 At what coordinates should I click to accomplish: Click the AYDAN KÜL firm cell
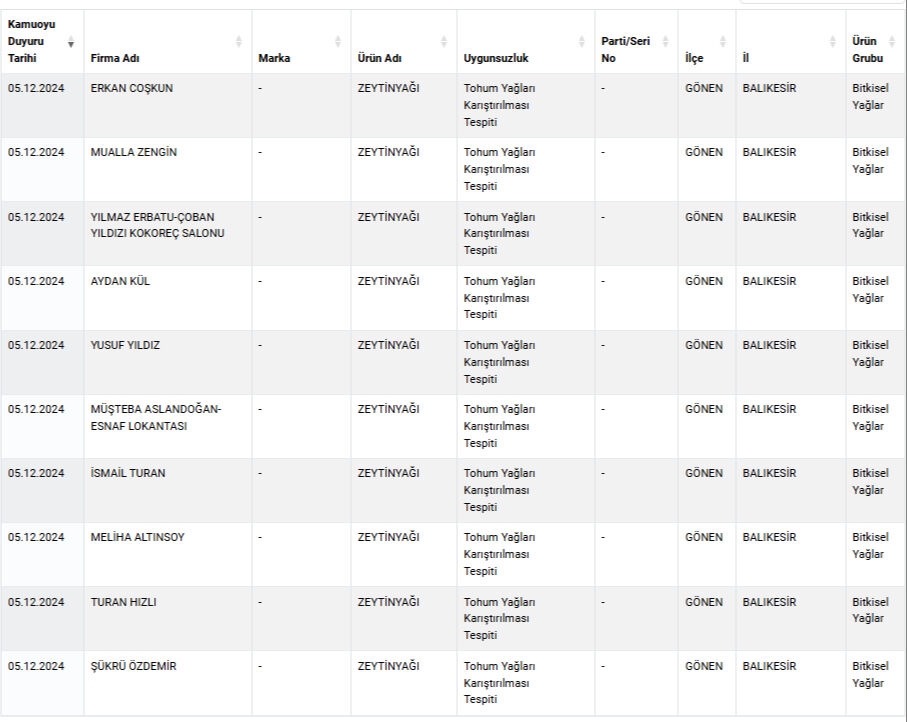click(x=120, y=281)
